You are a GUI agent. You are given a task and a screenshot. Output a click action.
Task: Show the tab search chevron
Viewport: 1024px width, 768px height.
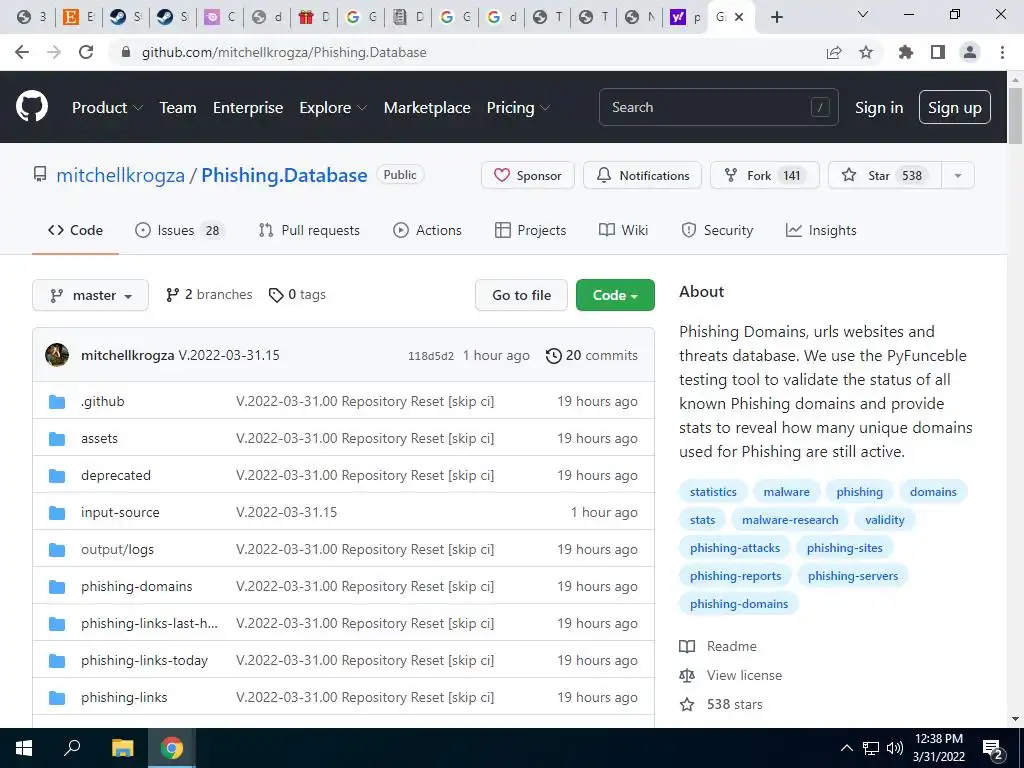(863, 14)
